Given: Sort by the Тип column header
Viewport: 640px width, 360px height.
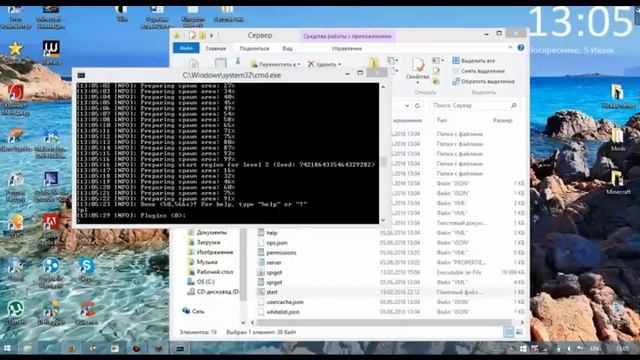Looking at the screenshot, I should [x=442, y=120].
